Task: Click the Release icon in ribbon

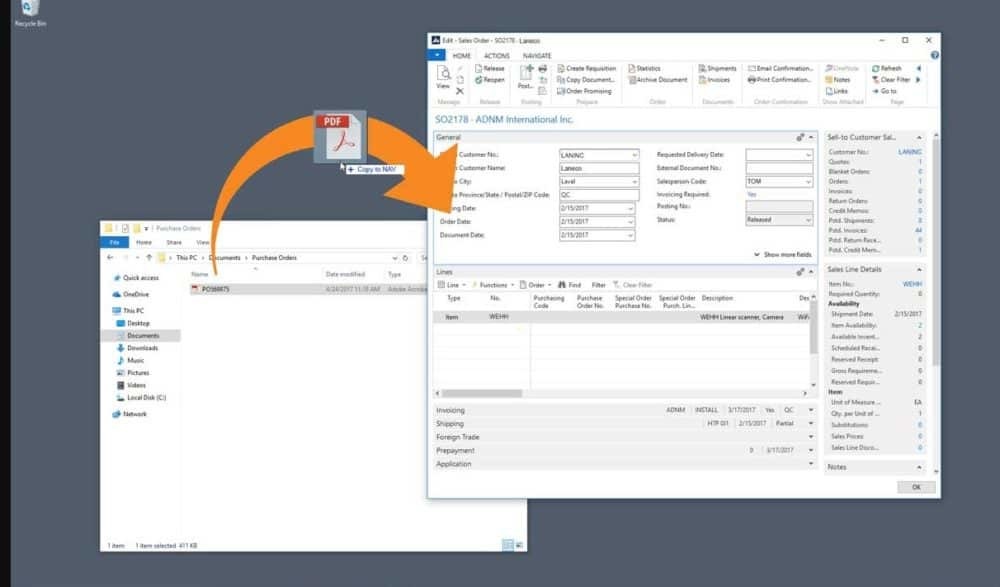Action: pyautogui.click(x=478, y=68)
